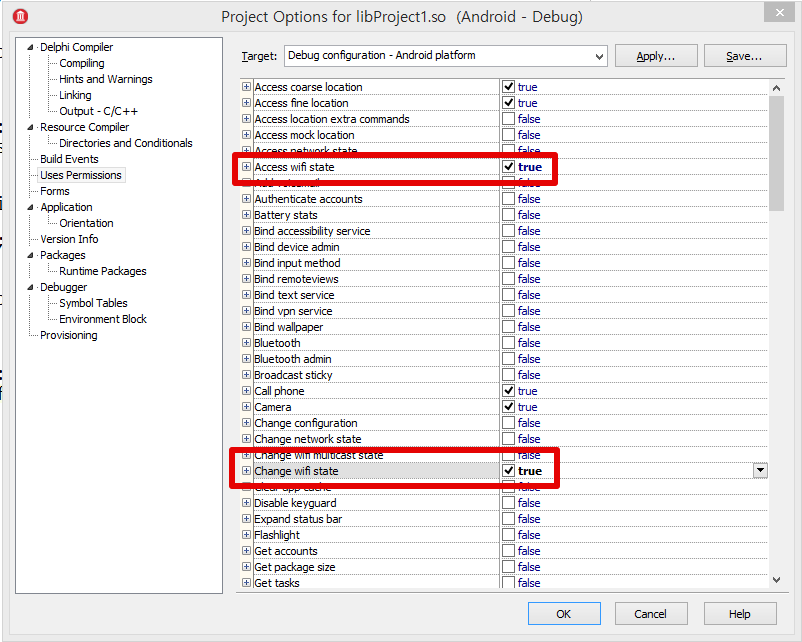Select Provisioning in the tree
Viewport: 802px width, 642px height.
pos(69,335)
